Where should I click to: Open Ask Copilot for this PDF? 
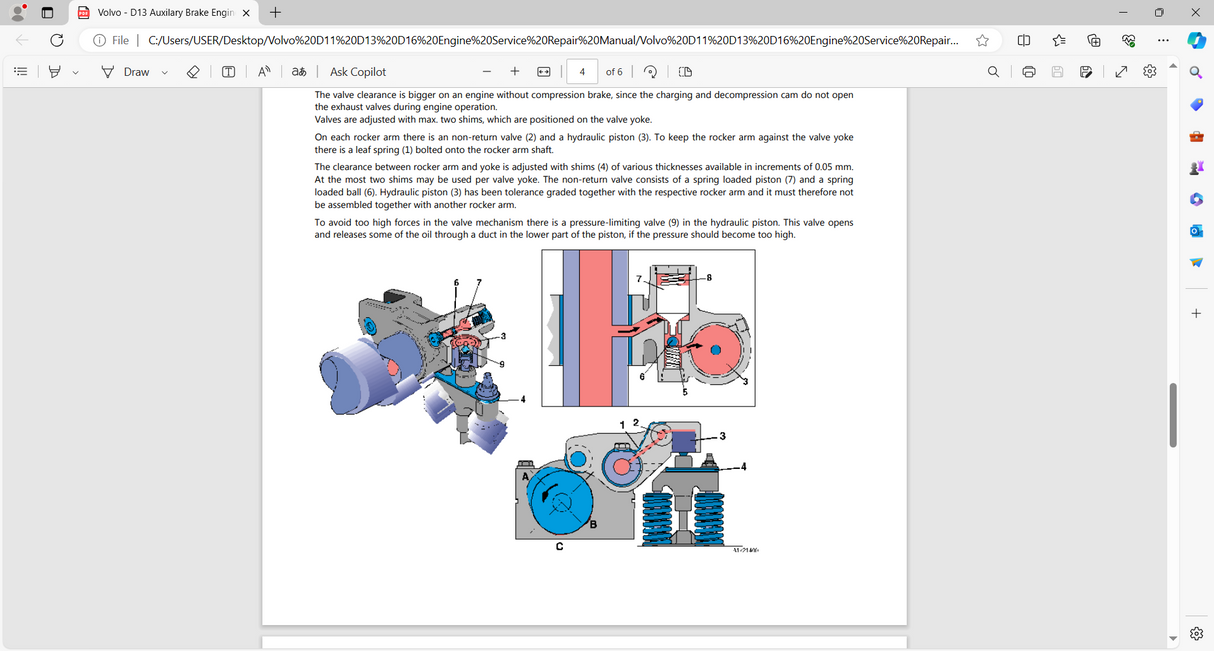coord(357,71)
